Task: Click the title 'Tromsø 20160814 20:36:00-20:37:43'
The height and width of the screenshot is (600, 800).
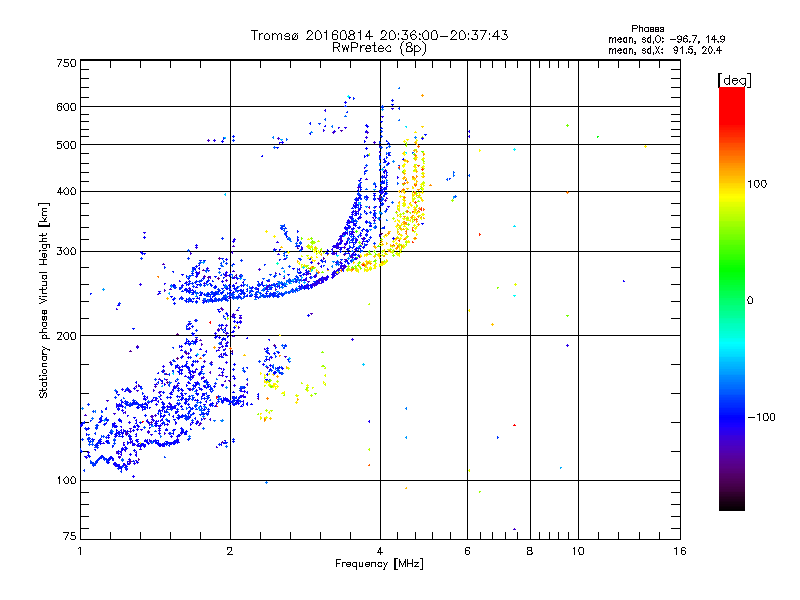Action: (x=380, y=35)
